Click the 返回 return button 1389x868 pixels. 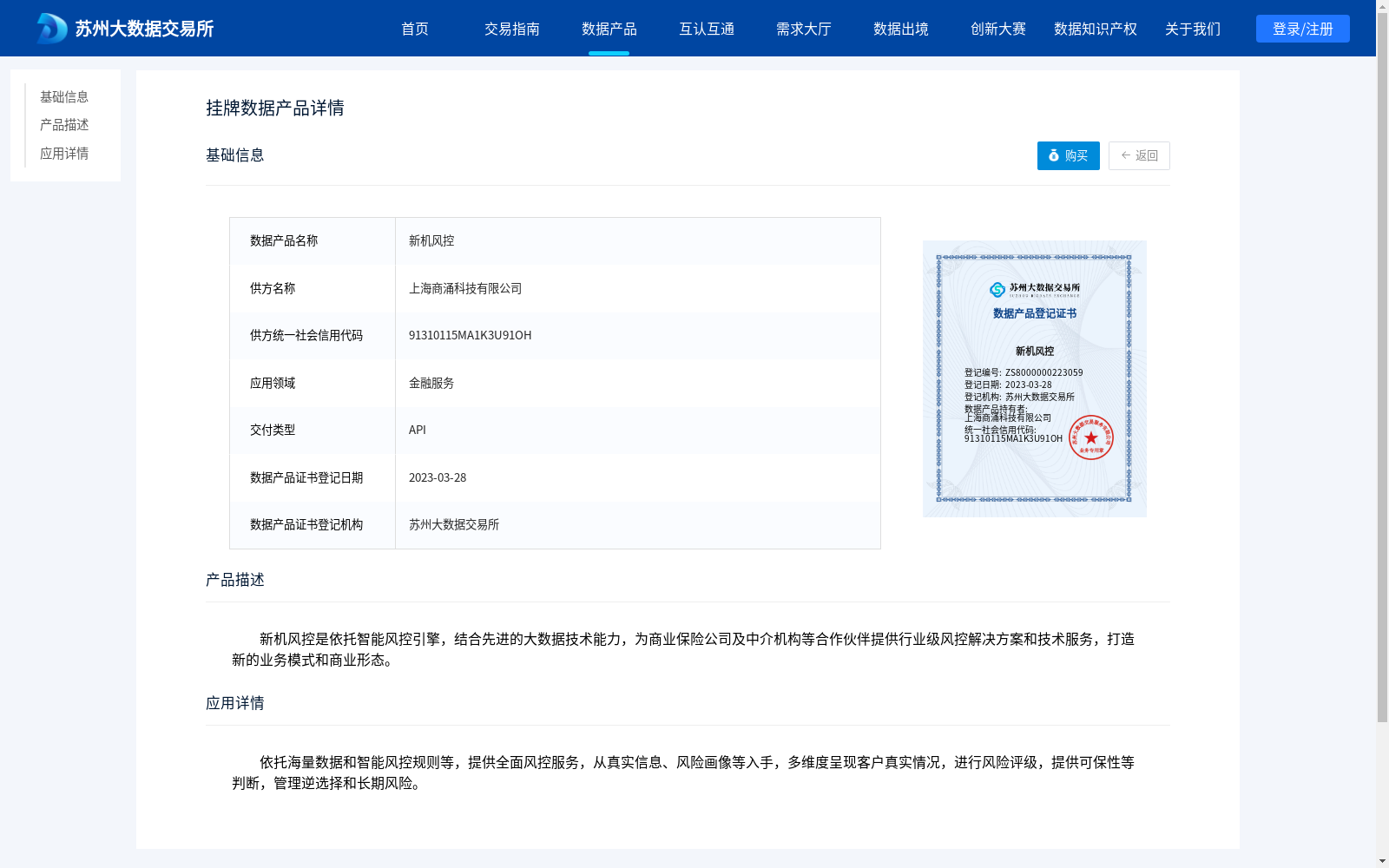click(1139, 156)
